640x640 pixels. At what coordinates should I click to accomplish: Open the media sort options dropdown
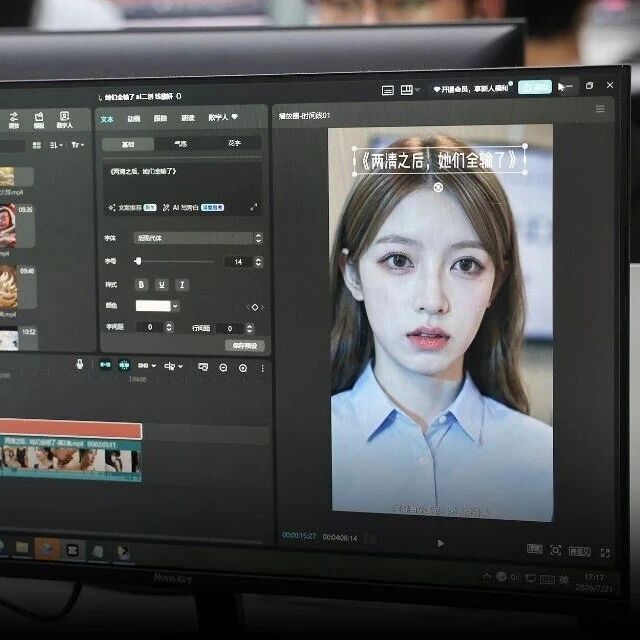click(56, 145)
